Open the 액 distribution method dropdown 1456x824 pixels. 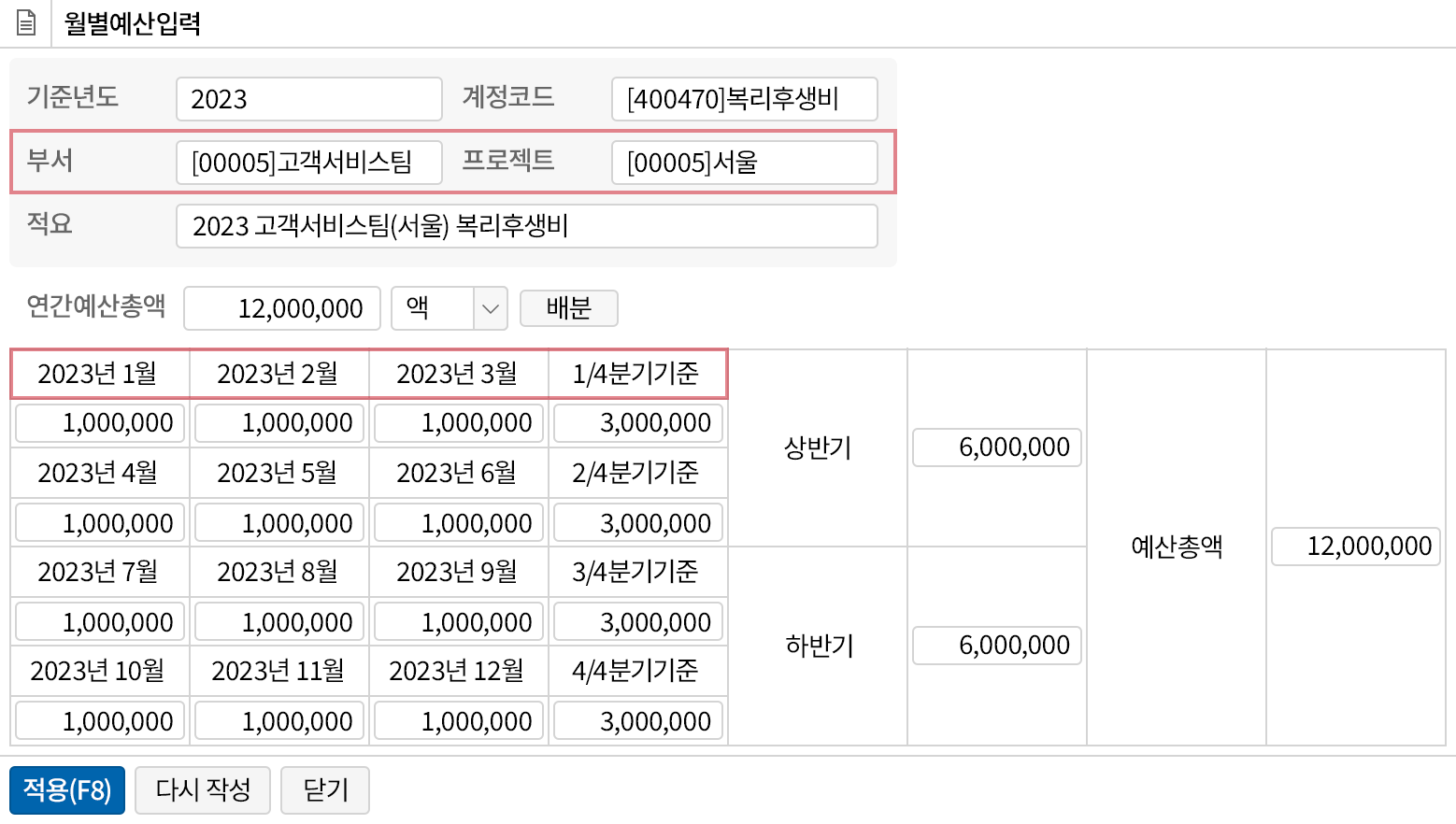pyautogui.click(x=435, y=308)
